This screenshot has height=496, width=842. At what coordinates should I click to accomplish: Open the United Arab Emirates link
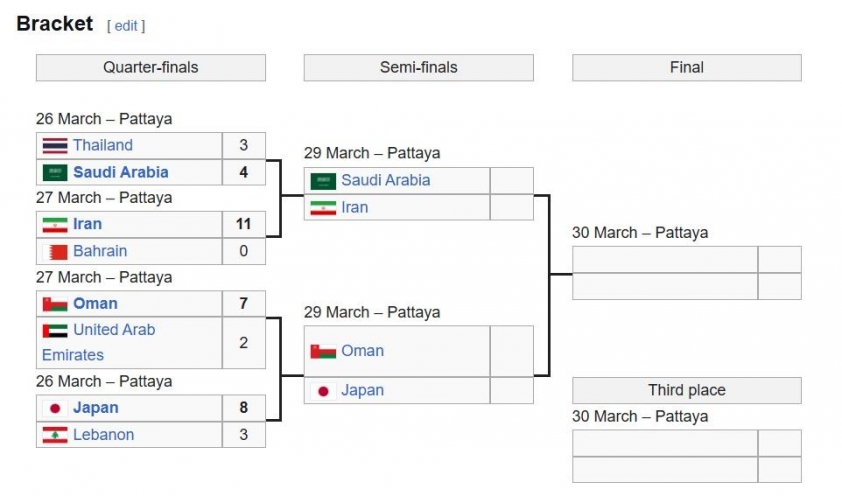coord(99,342)
